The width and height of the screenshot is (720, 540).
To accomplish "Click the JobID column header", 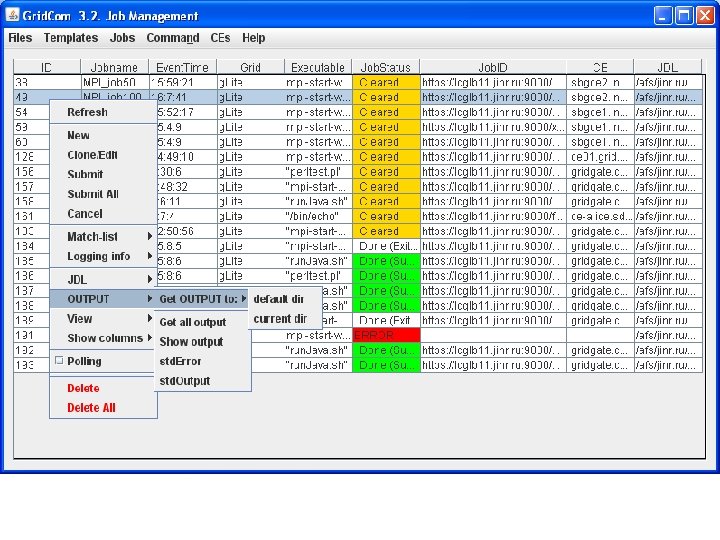I will (x=493, y=68).
